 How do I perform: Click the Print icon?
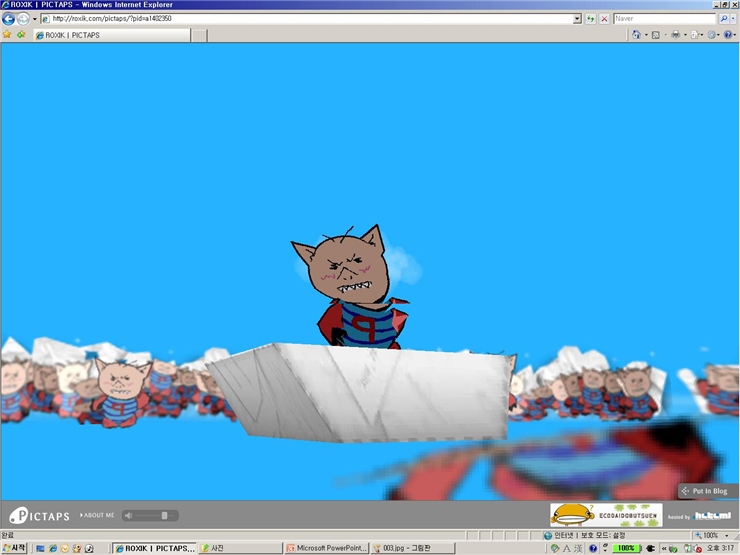(675, 34)
